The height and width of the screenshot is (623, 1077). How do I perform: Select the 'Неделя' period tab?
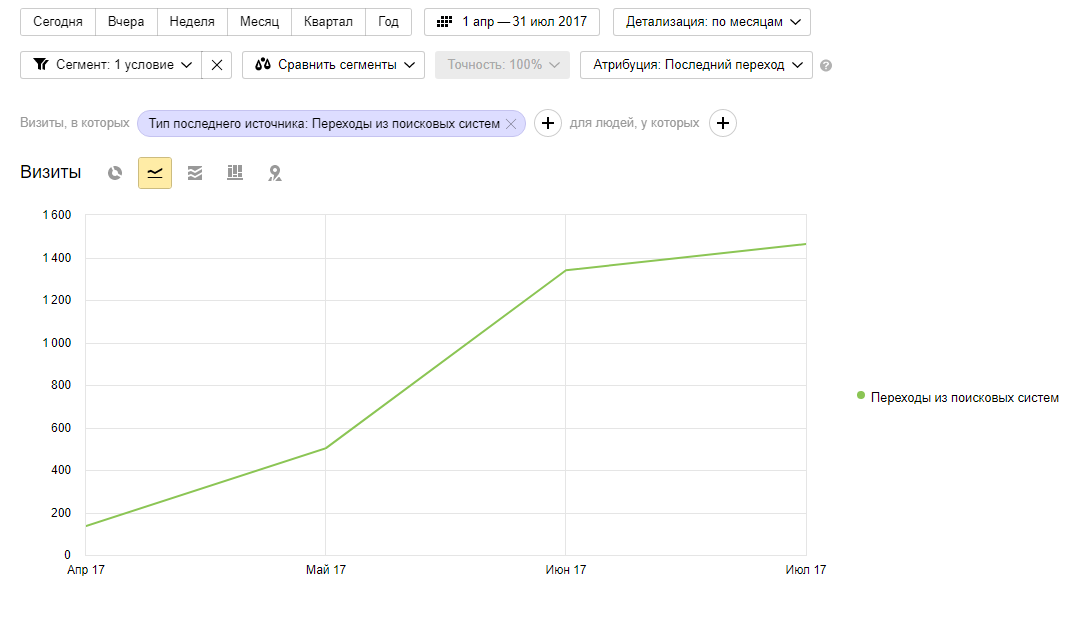(192, 22)
